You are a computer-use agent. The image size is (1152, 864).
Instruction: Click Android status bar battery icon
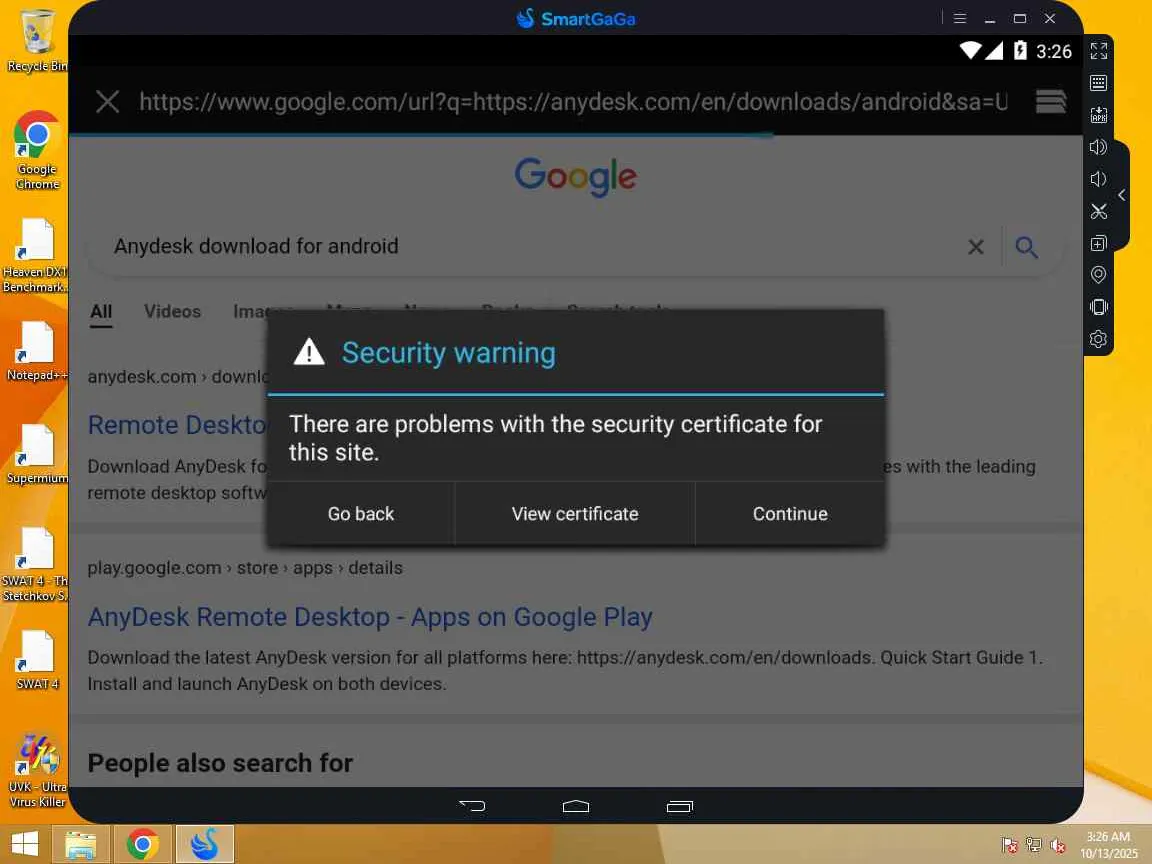coord(1020,50)
